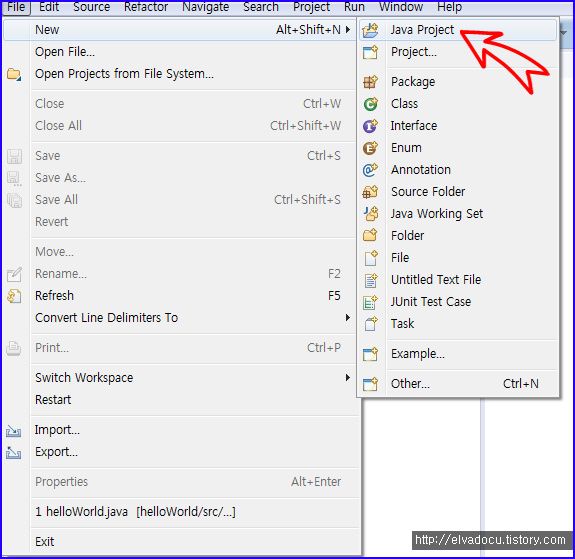The image size is (575, 559).
Task: Click Import... menu entry
Action: tap(180, 430)
